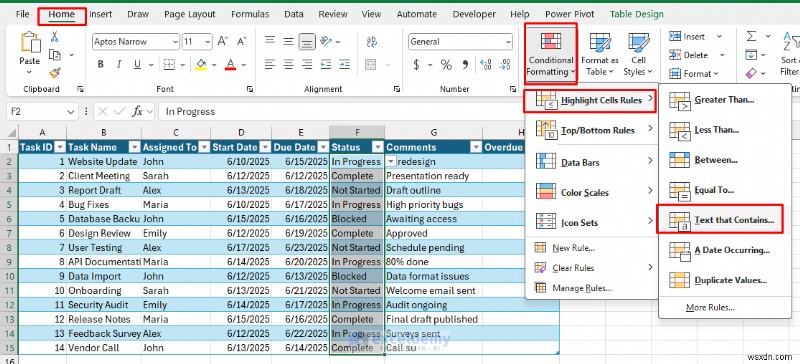The image size is (800, 364).
Task: Click the Comma Style icon
Action: tap(465, 65)
